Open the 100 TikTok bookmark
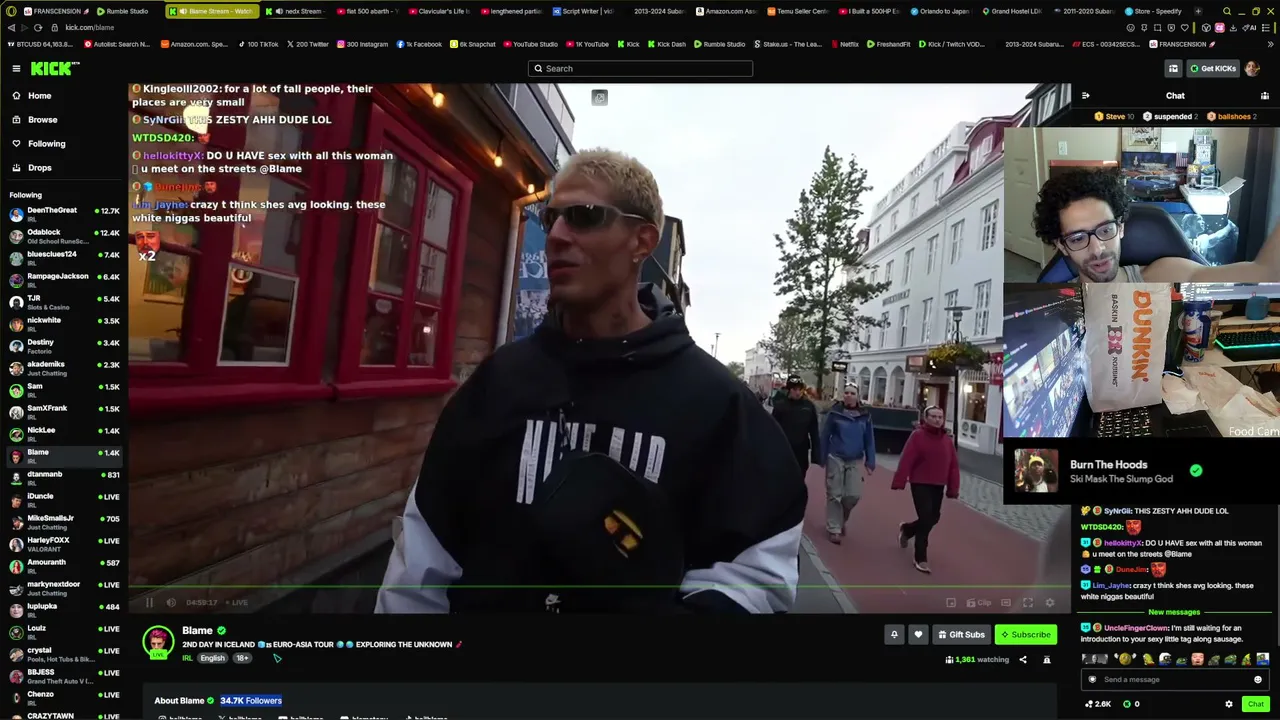 258,44
